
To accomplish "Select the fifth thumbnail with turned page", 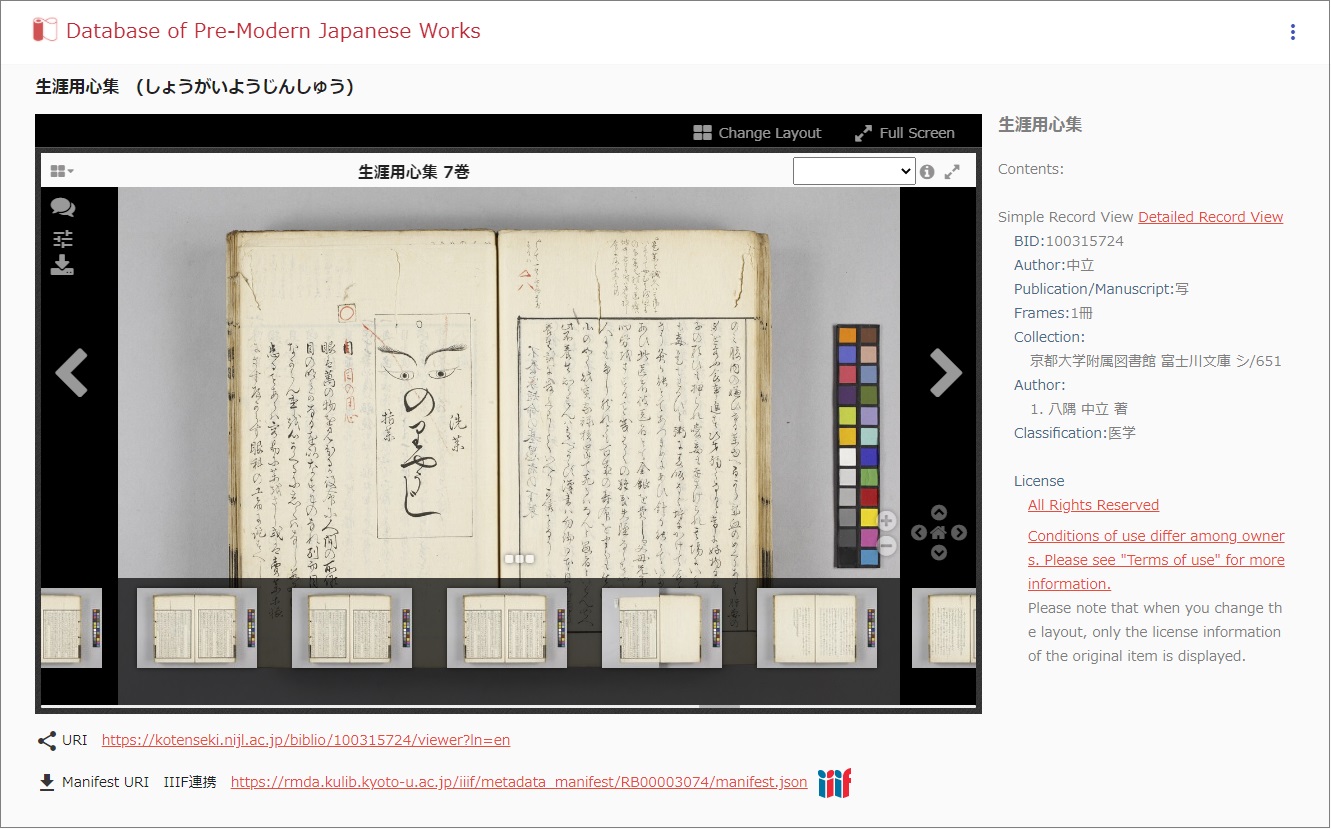I will click(662, 628).
